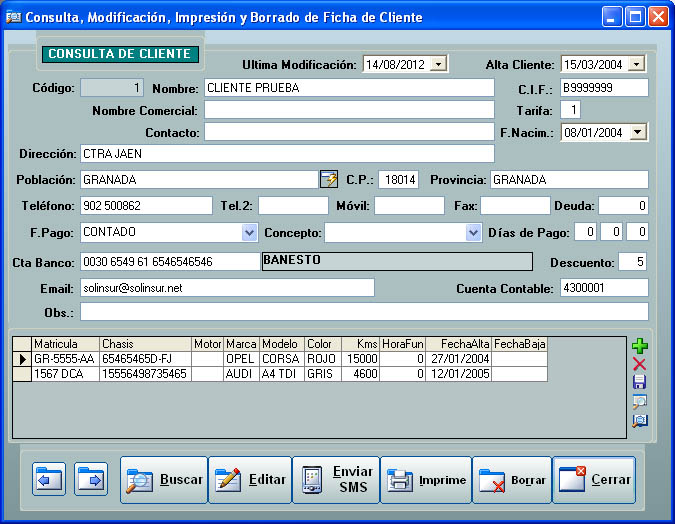
Task: Click the C.P. field 18014
Action: 399,180
